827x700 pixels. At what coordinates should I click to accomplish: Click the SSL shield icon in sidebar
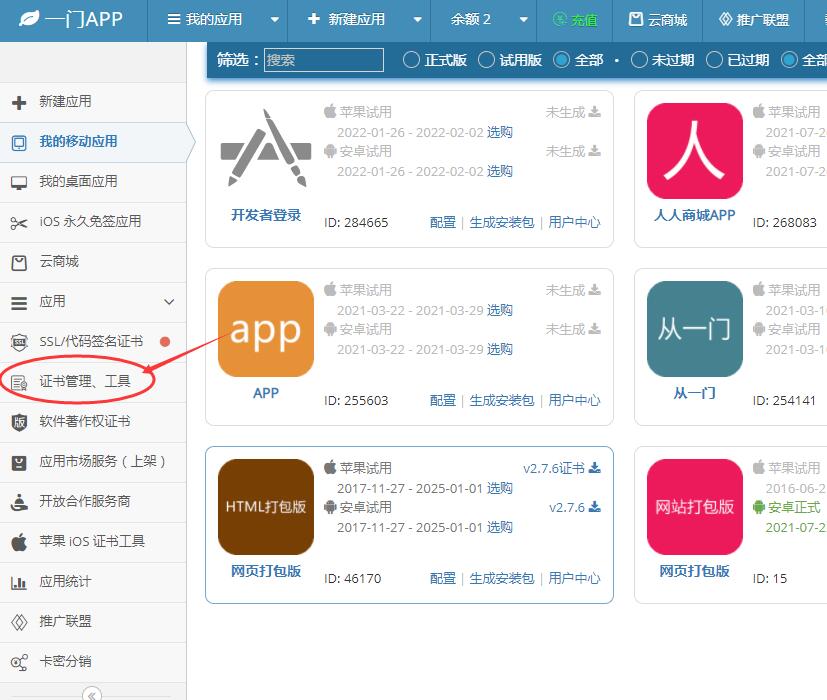[19, 342]
